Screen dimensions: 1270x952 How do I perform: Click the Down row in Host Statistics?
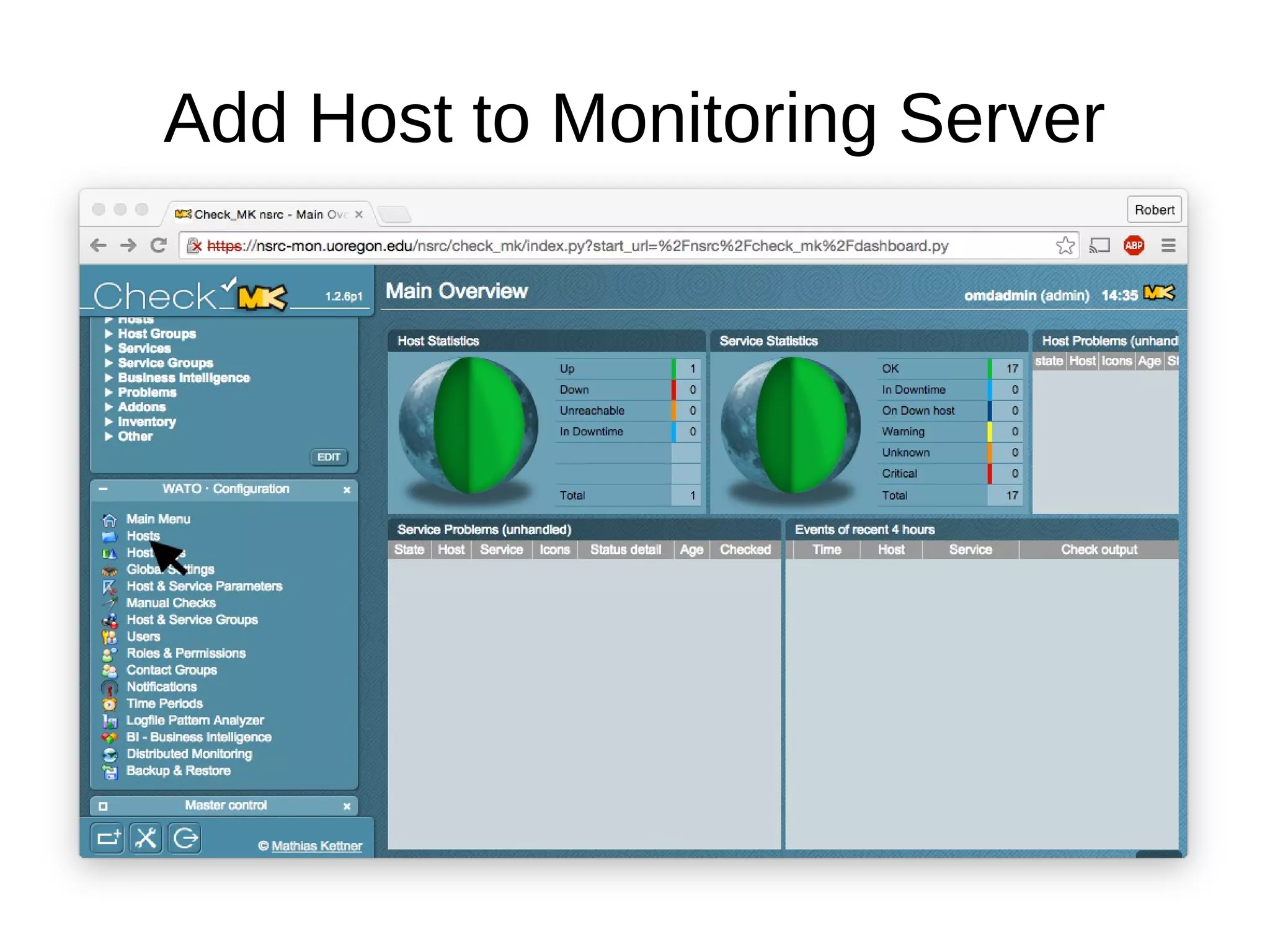coord(628,389)
